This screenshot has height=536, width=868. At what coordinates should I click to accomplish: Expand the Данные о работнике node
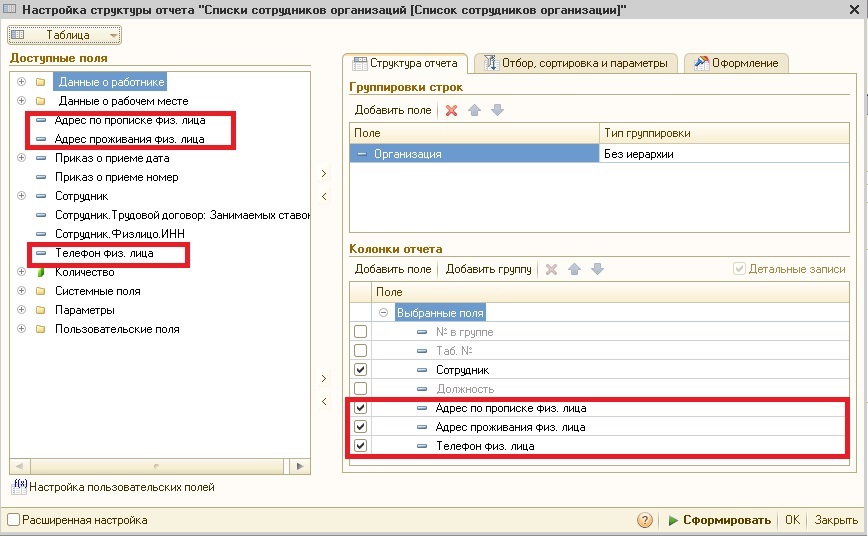(x=21, y=81)
